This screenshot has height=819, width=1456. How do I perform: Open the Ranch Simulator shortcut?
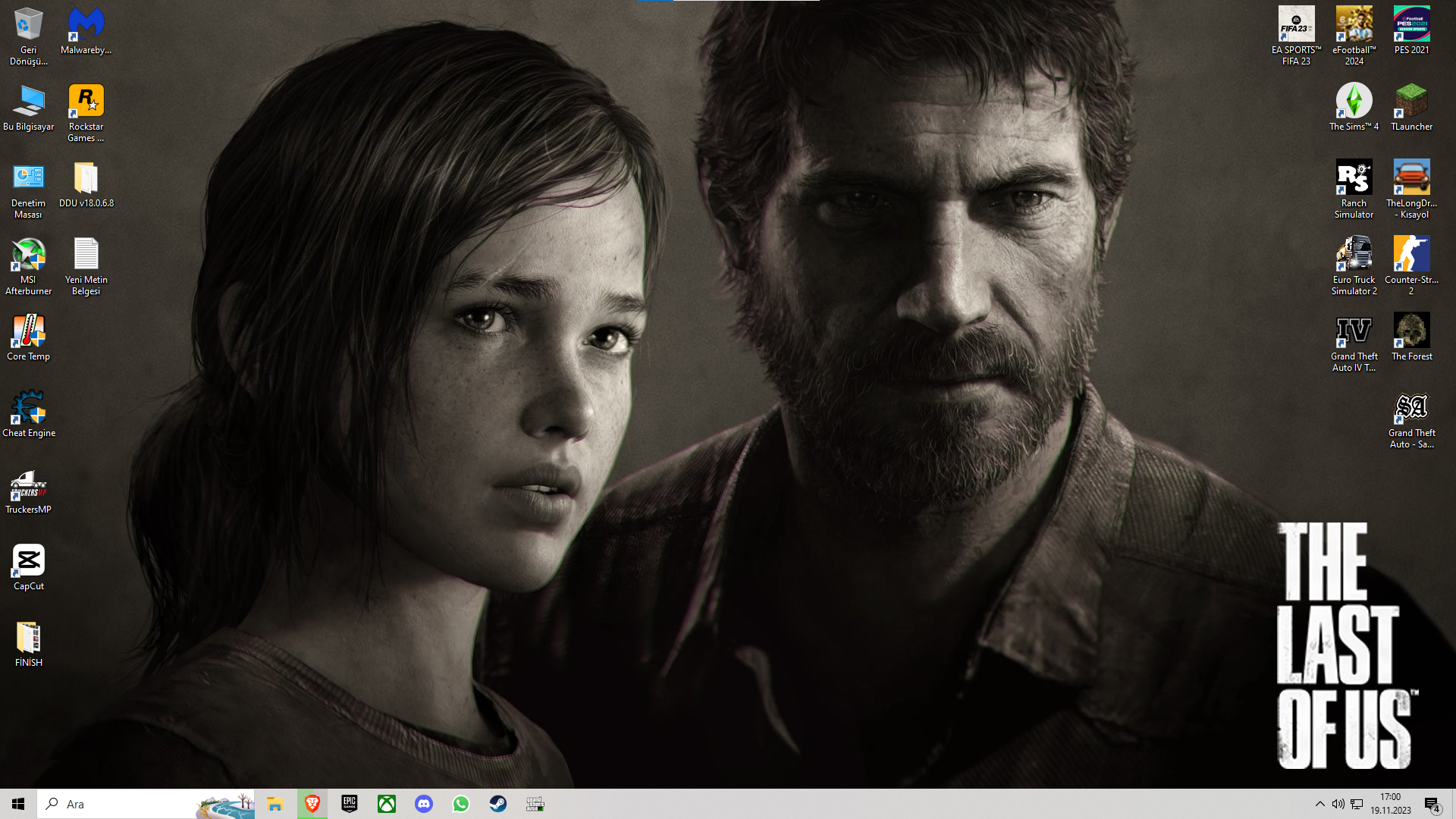point(1354,189)
